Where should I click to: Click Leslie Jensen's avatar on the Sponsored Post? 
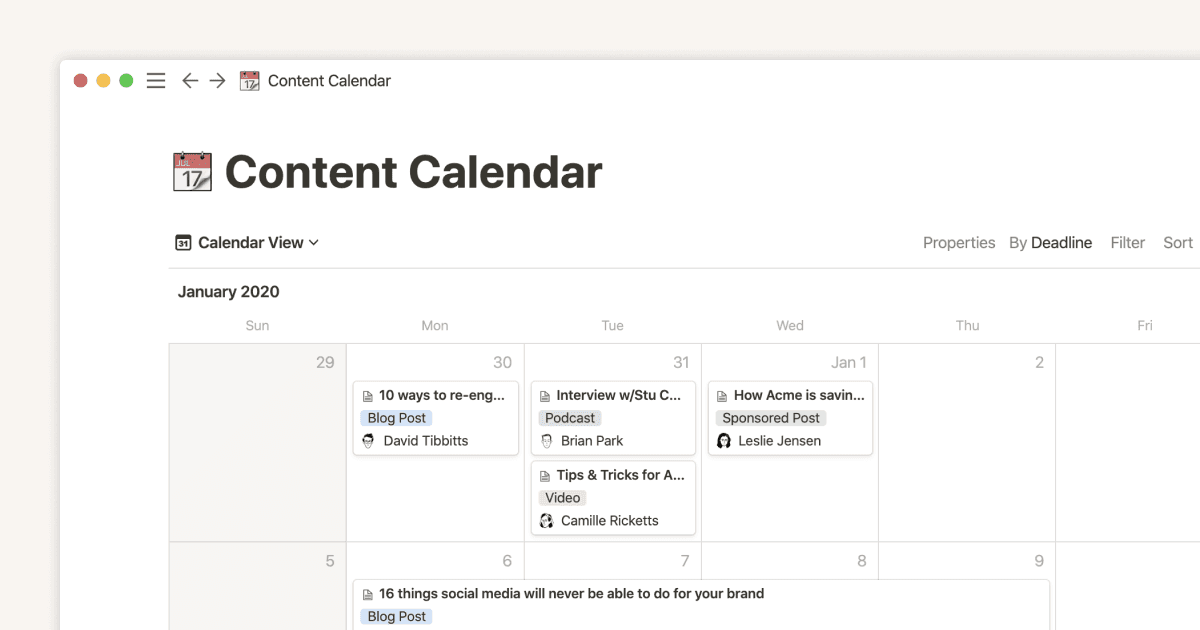(x=723, y=440)
